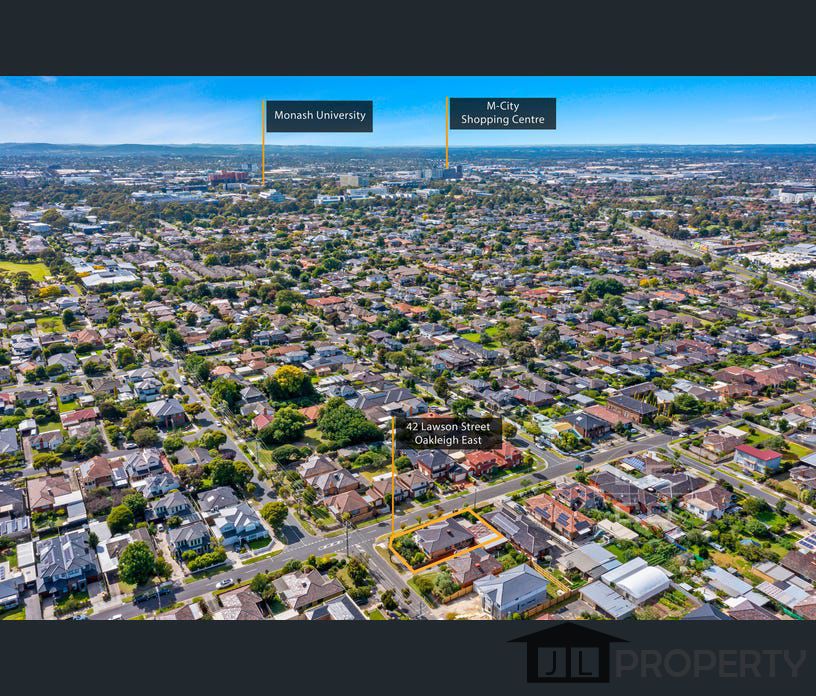Click the large dark green tree cluster
Image resolution: width=816 pixels, height=696 pixels.
tap(345, 424)
